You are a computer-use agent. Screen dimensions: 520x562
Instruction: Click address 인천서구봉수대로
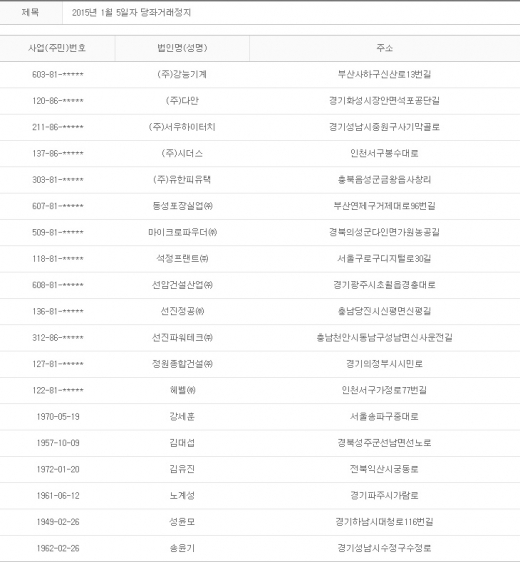(x=385, y=153)
